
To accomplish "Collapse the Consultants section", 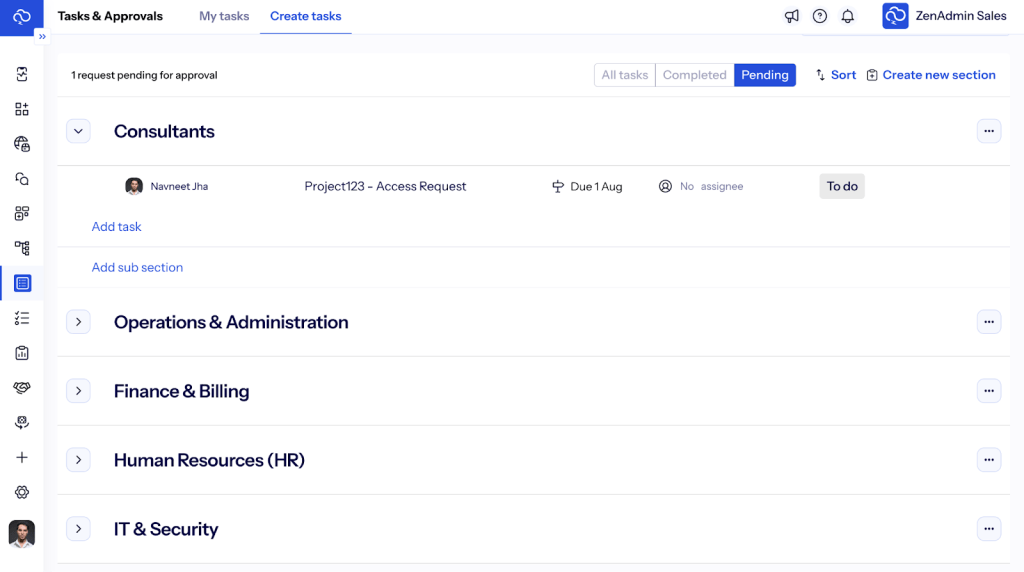I will pos(78,131).
